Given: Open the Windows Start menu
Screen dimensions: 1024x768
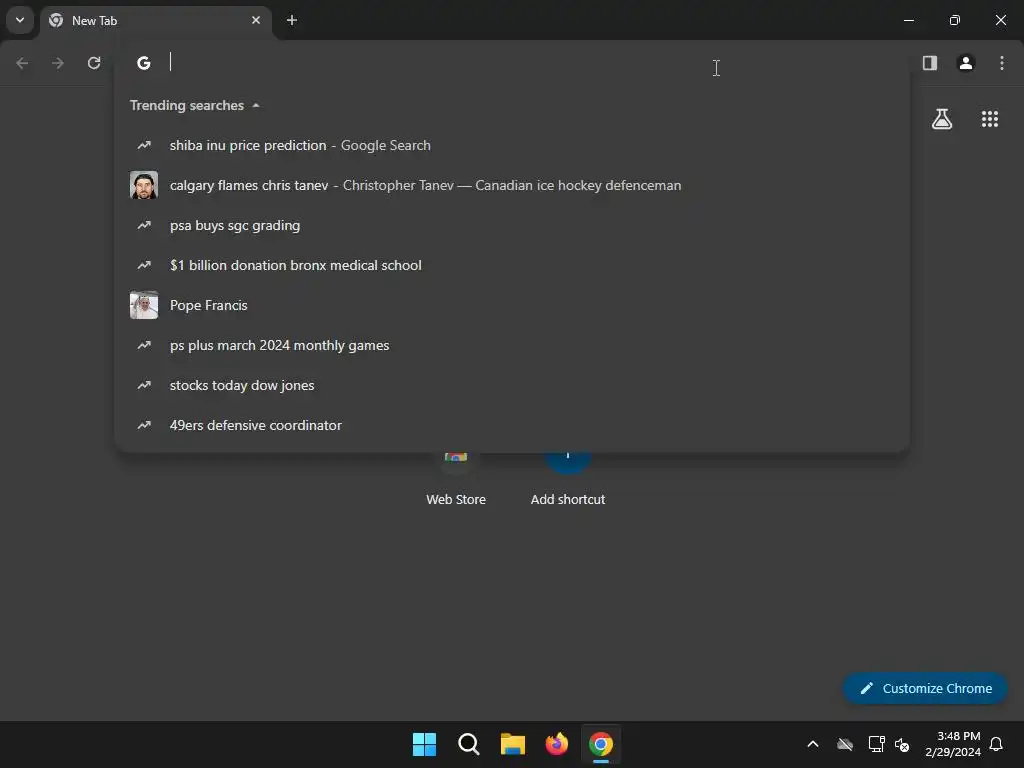Looking at the screenshot, I should point(424,744).
